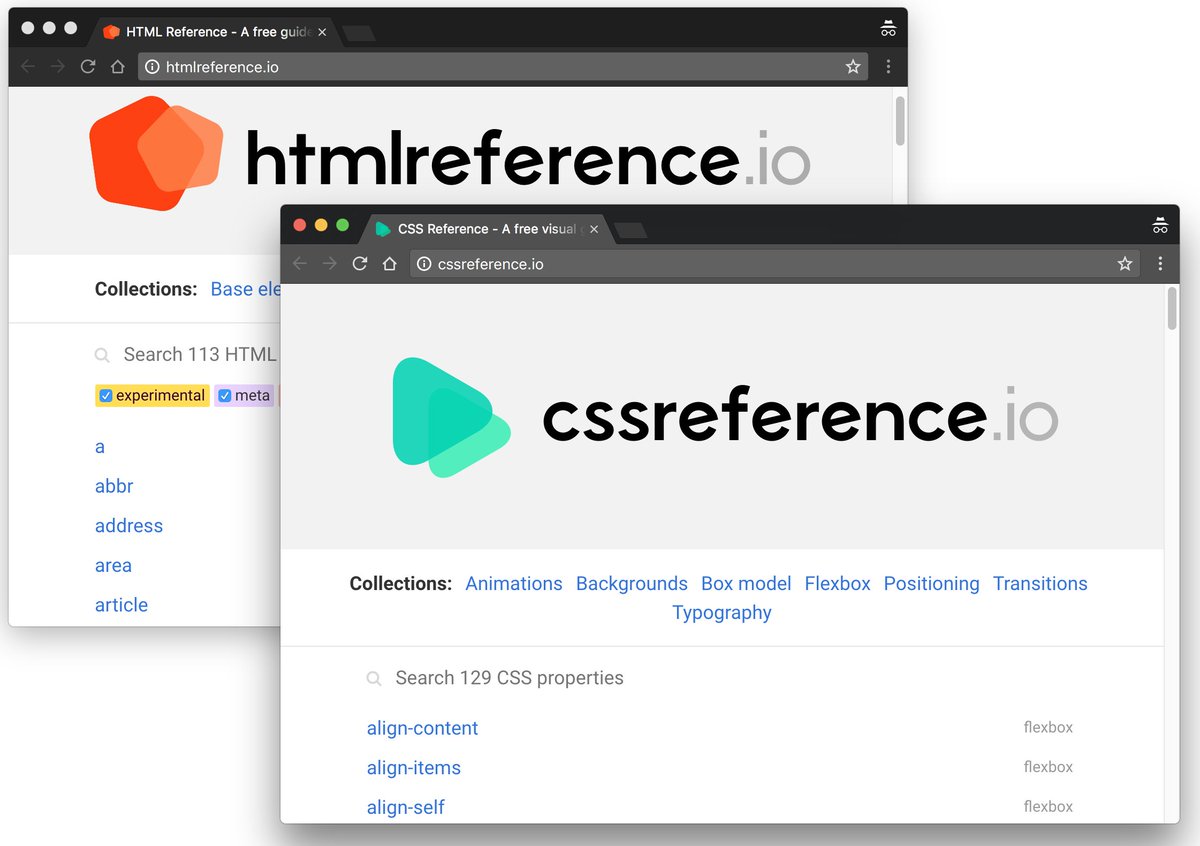
Task: Click the cssreference.io teal logo
Action: pos(451,417)
